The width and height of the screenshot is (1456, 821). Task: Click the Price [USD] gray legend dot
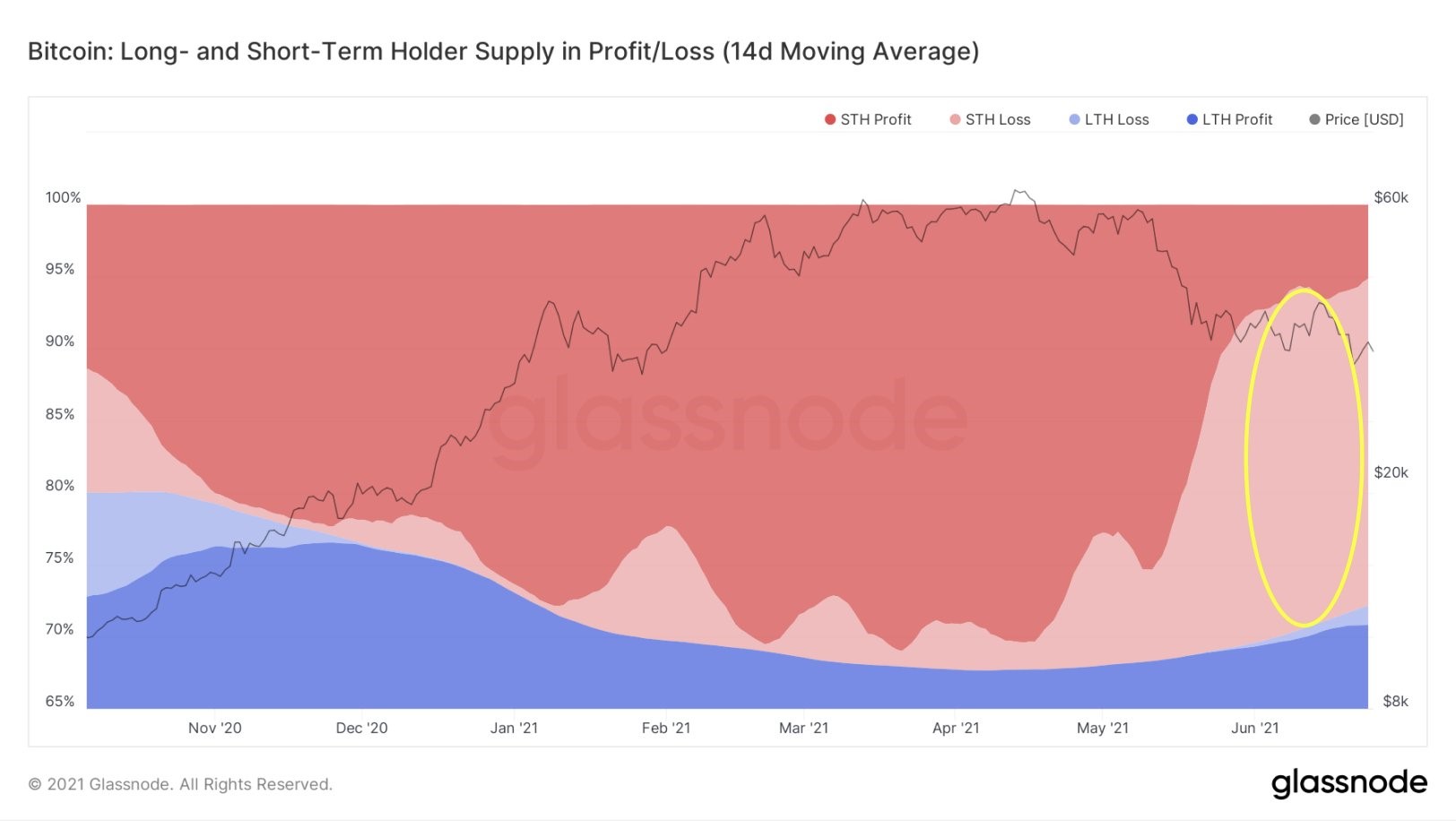coord(1314,119)
